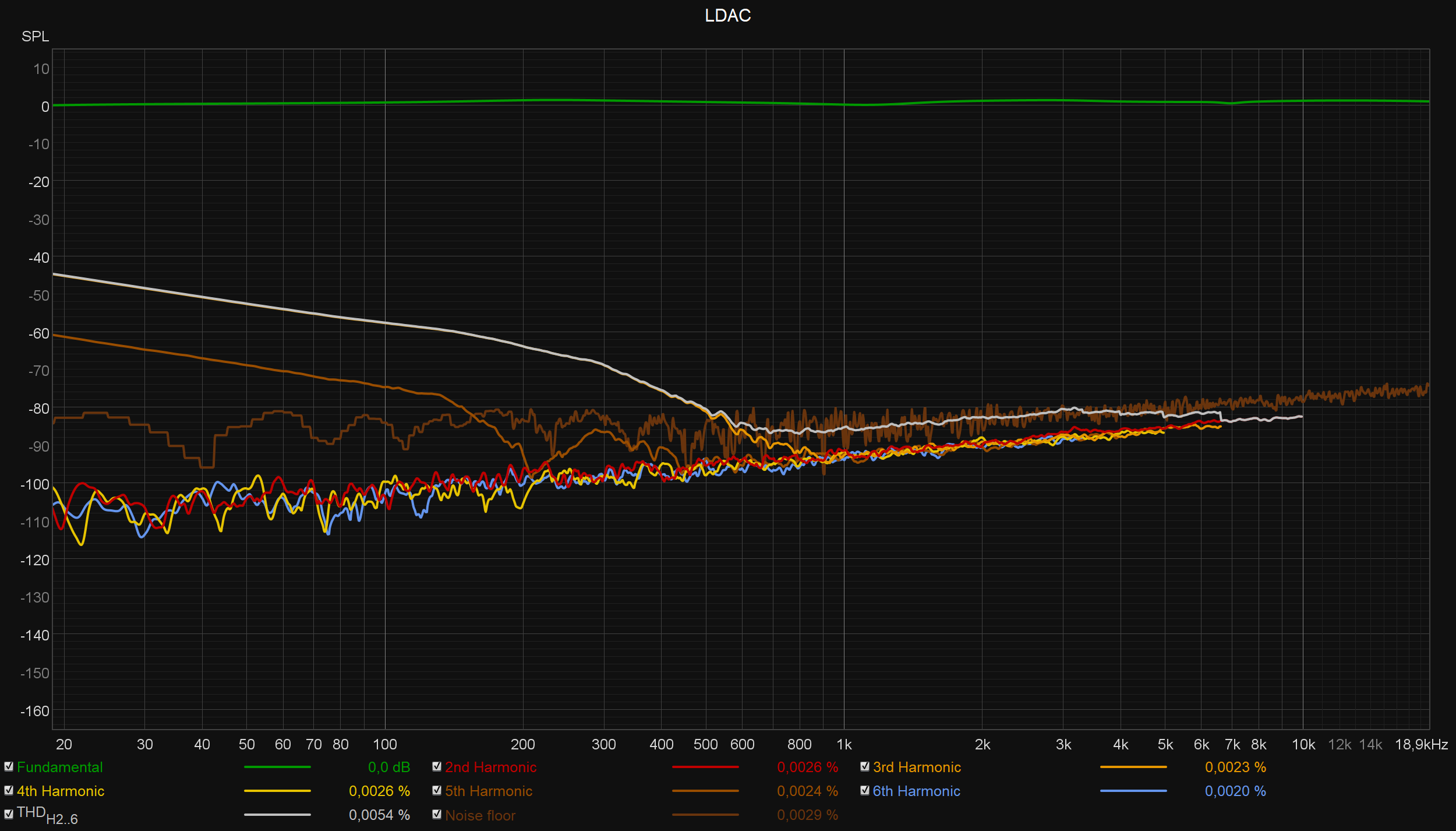Click the 3rd Harmonic legend label

pos(917,767)
